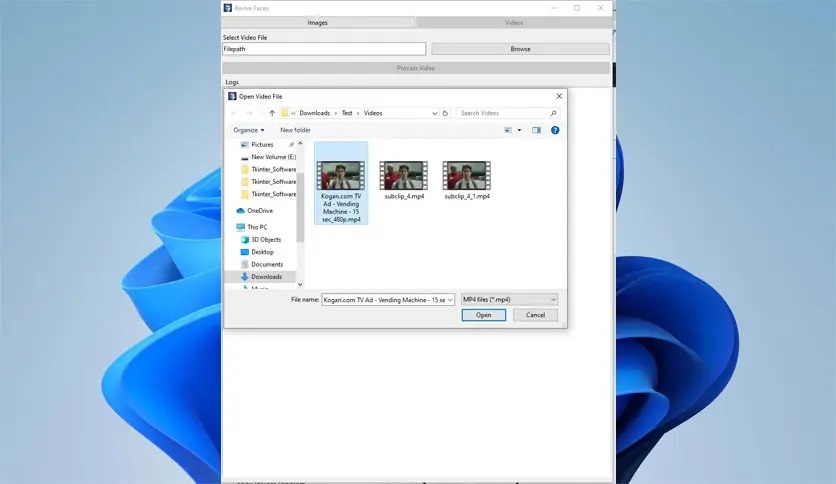The height and width of the screenshot is (484, 836).
Task: Open 3D Objects folder in sidebar
Action: pyautogui.click(x=266, y=240)
